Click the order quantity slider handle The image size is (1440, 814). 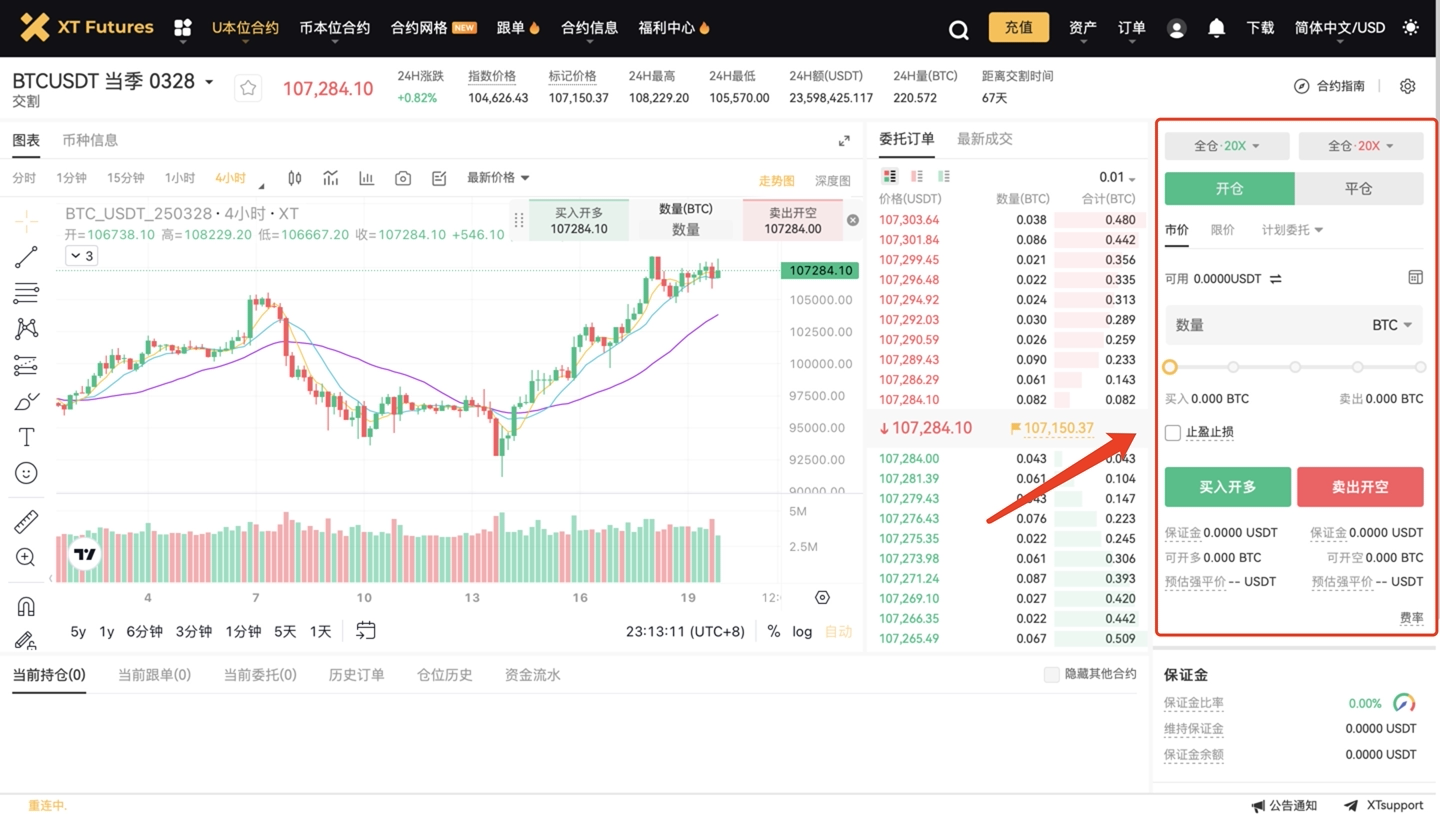pyautogui.click(x=1170, y=367)
